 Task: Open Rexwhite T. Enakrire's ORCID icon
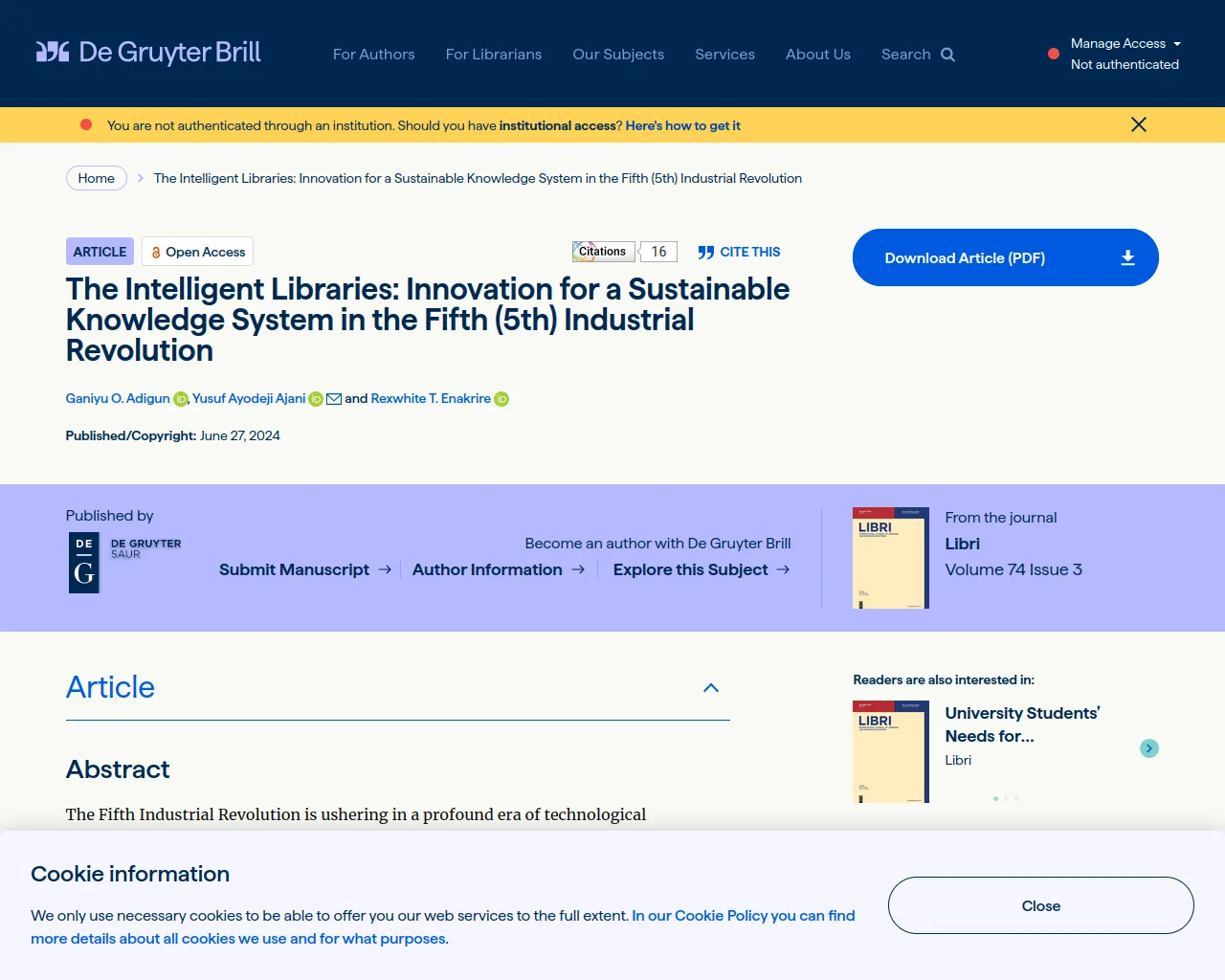pyautogui.click(x=501, y=399)
